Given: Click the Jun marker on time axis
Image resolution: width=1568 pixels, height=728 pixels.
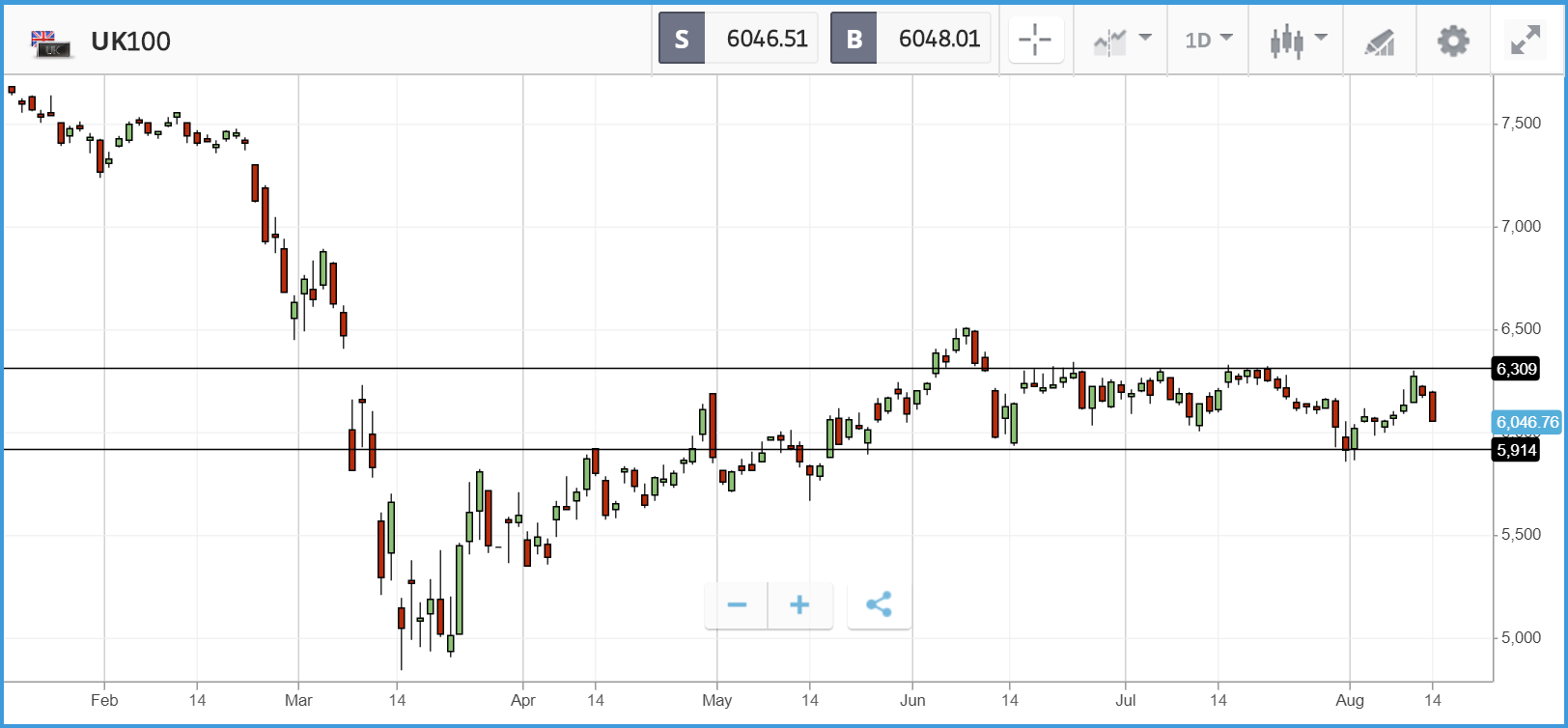Looking at the screenshot, I should (912, 700).
